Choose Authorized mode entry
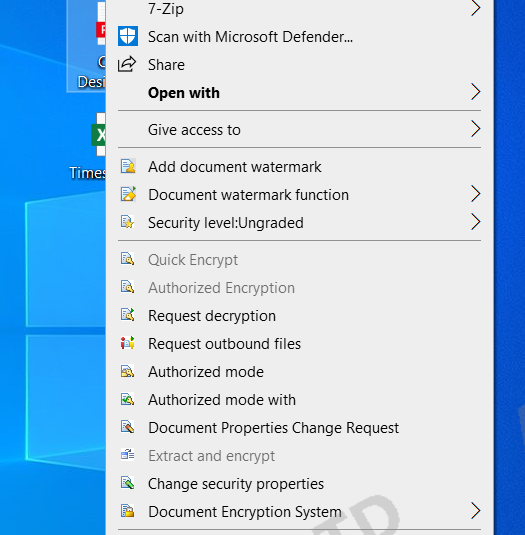The height and width of the screenshot is (535, 525). pyautogui.click(x=300, y=371)
